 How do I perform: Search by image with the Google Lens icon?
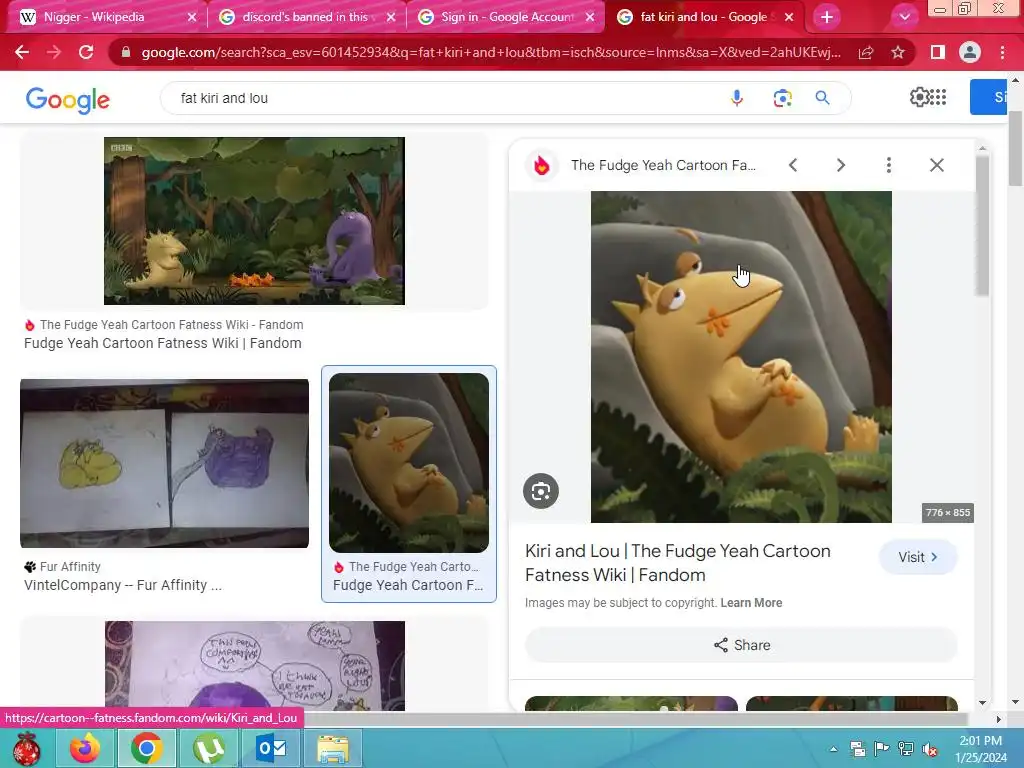click(x=782, y=98)
